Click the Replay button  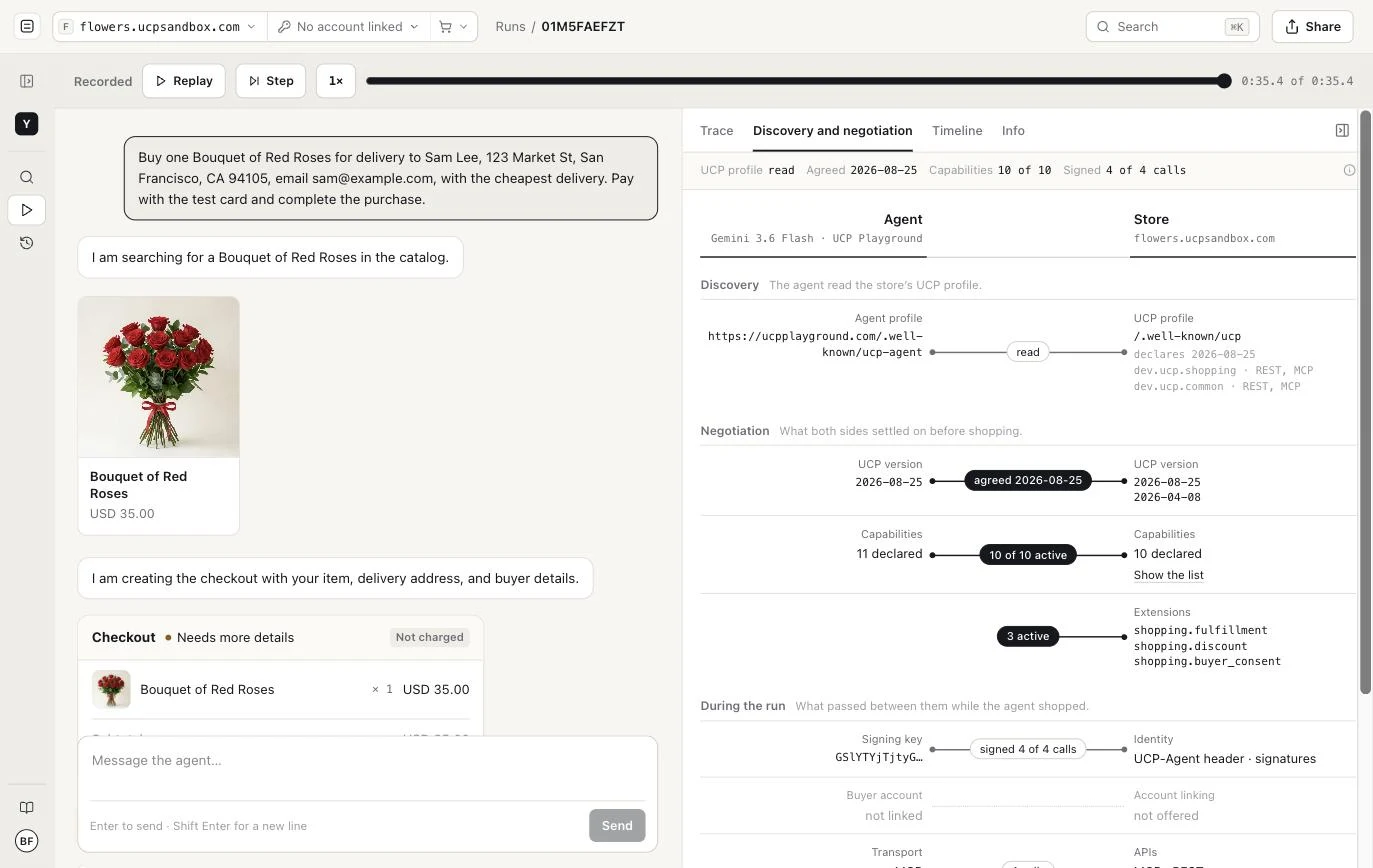click(x=184, y=81)
